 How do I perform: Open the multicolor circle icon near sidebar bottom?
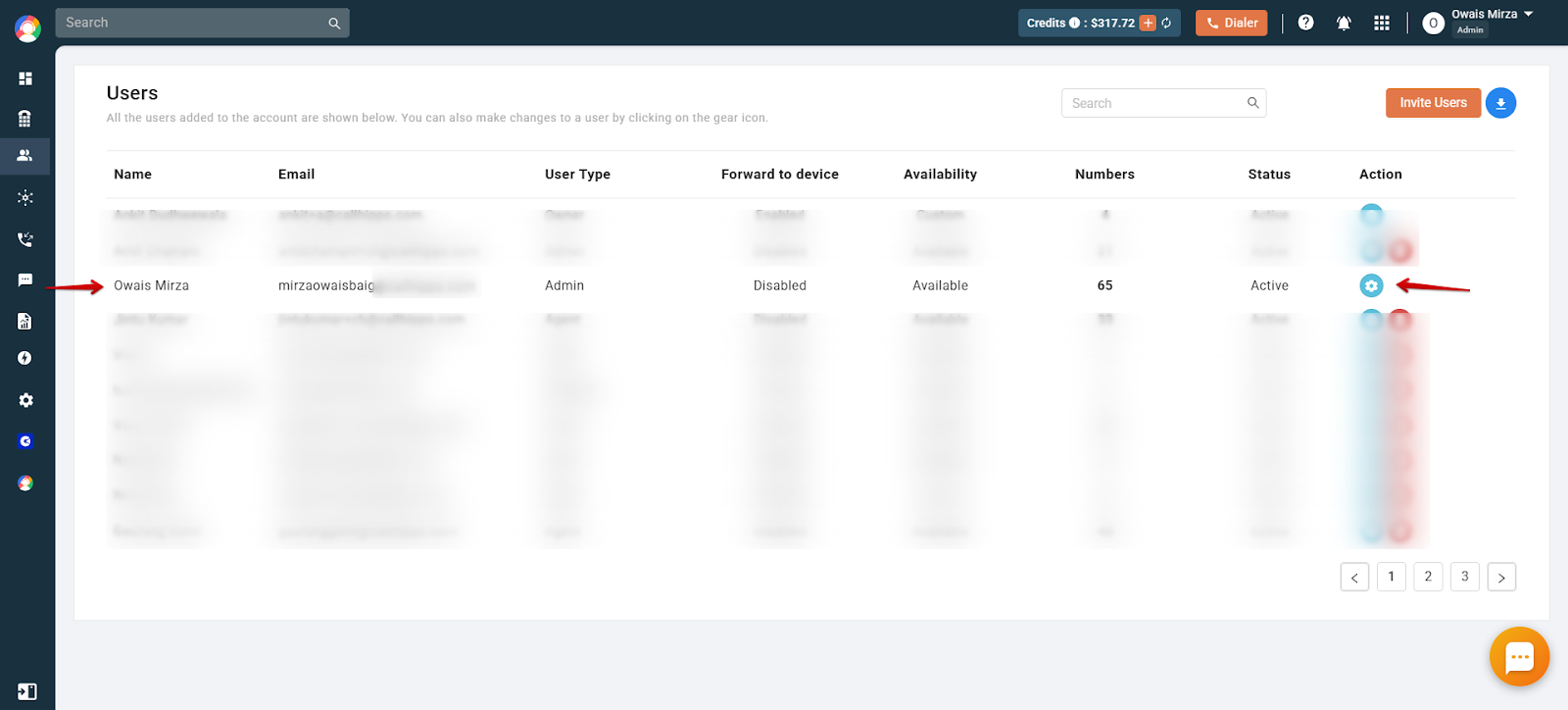pos(25,482)
